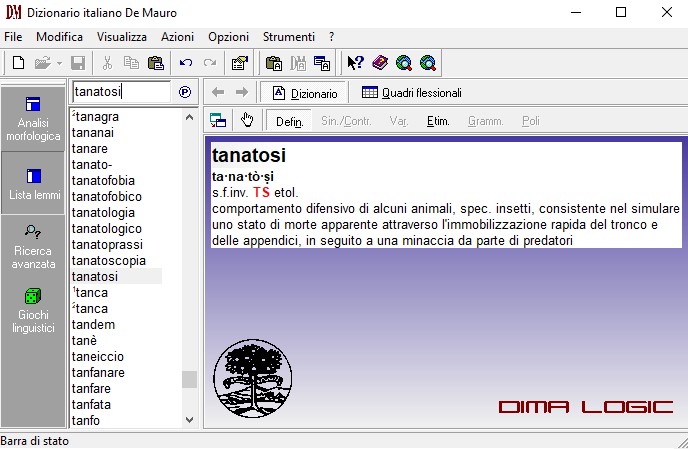Click the Cut scissors icon

tap(107, 63)
